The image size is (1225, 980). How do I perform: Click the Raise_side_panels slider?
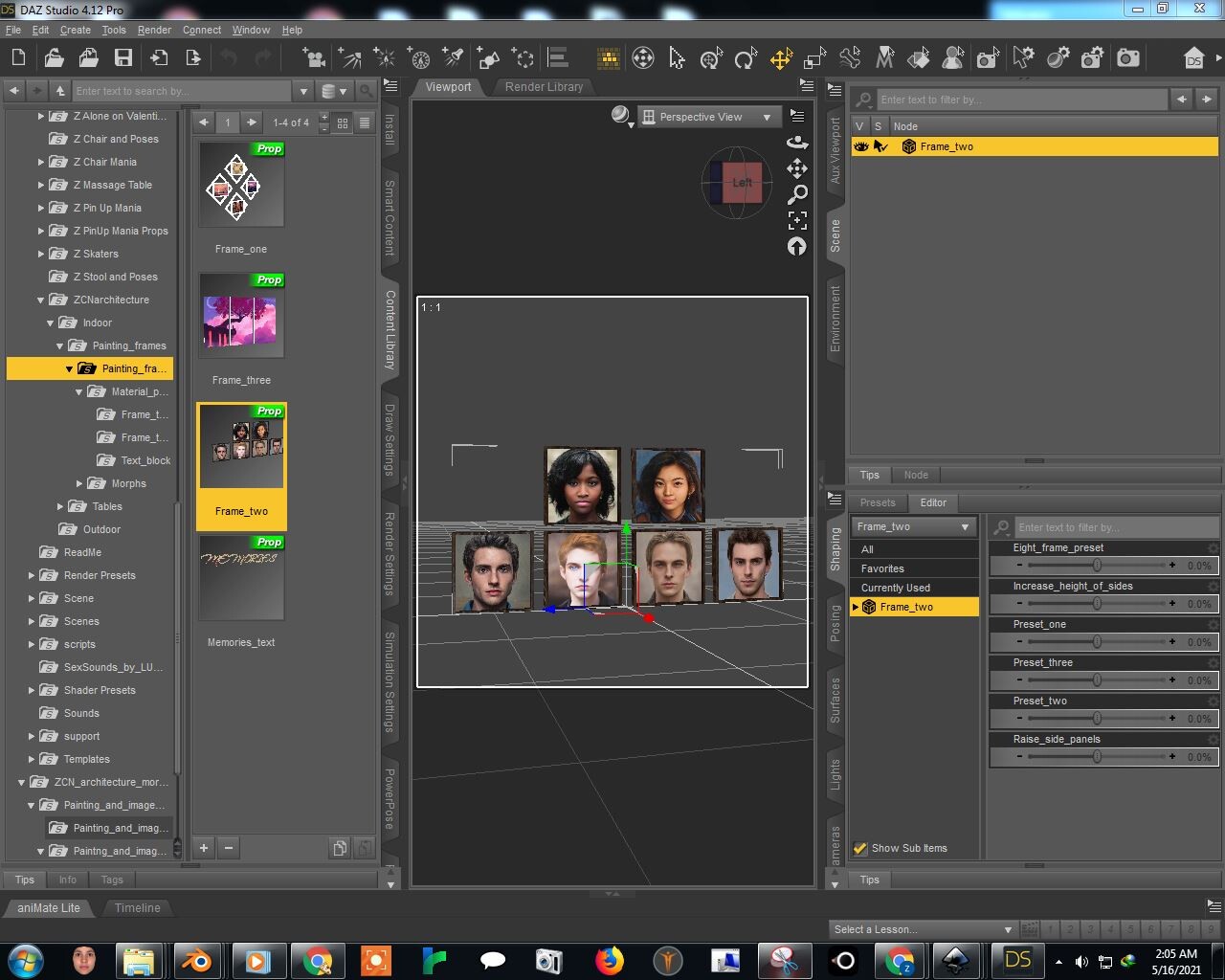1097,756
